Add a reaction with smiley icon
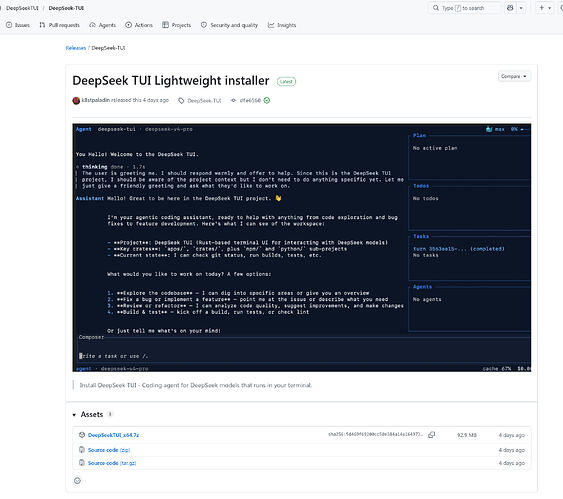Image resolution: width=563 pixels, height=499 pixels. [77, 481]
